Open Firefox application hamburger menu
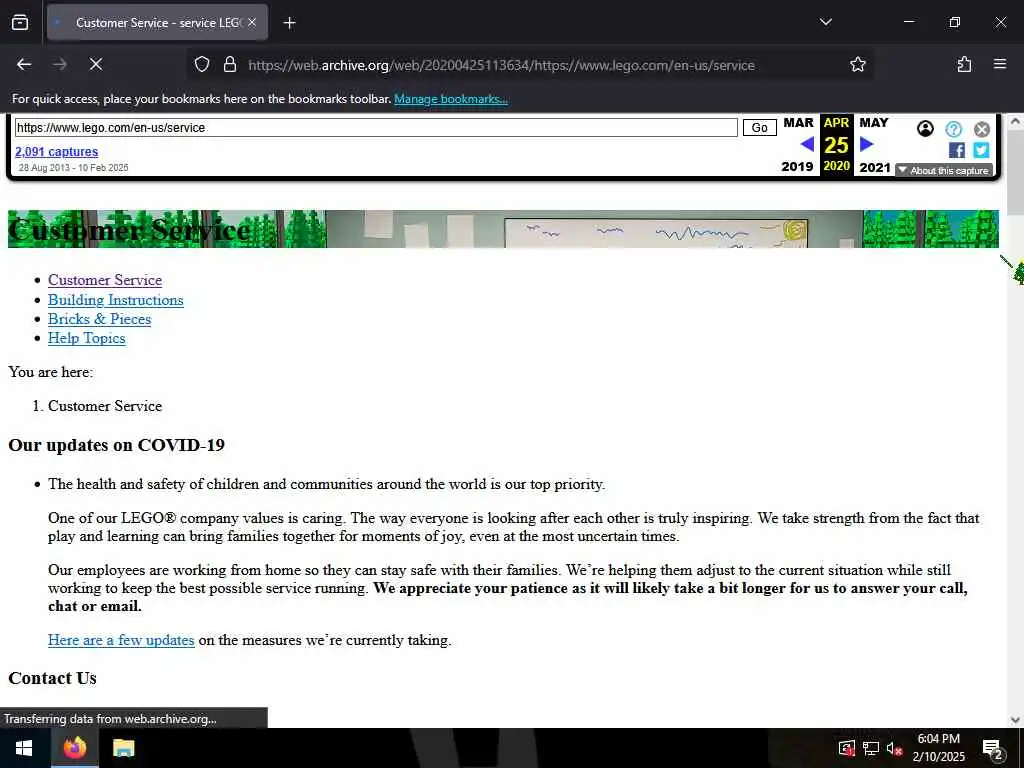Screen dimensions: 1024x768 point(1000,64)
